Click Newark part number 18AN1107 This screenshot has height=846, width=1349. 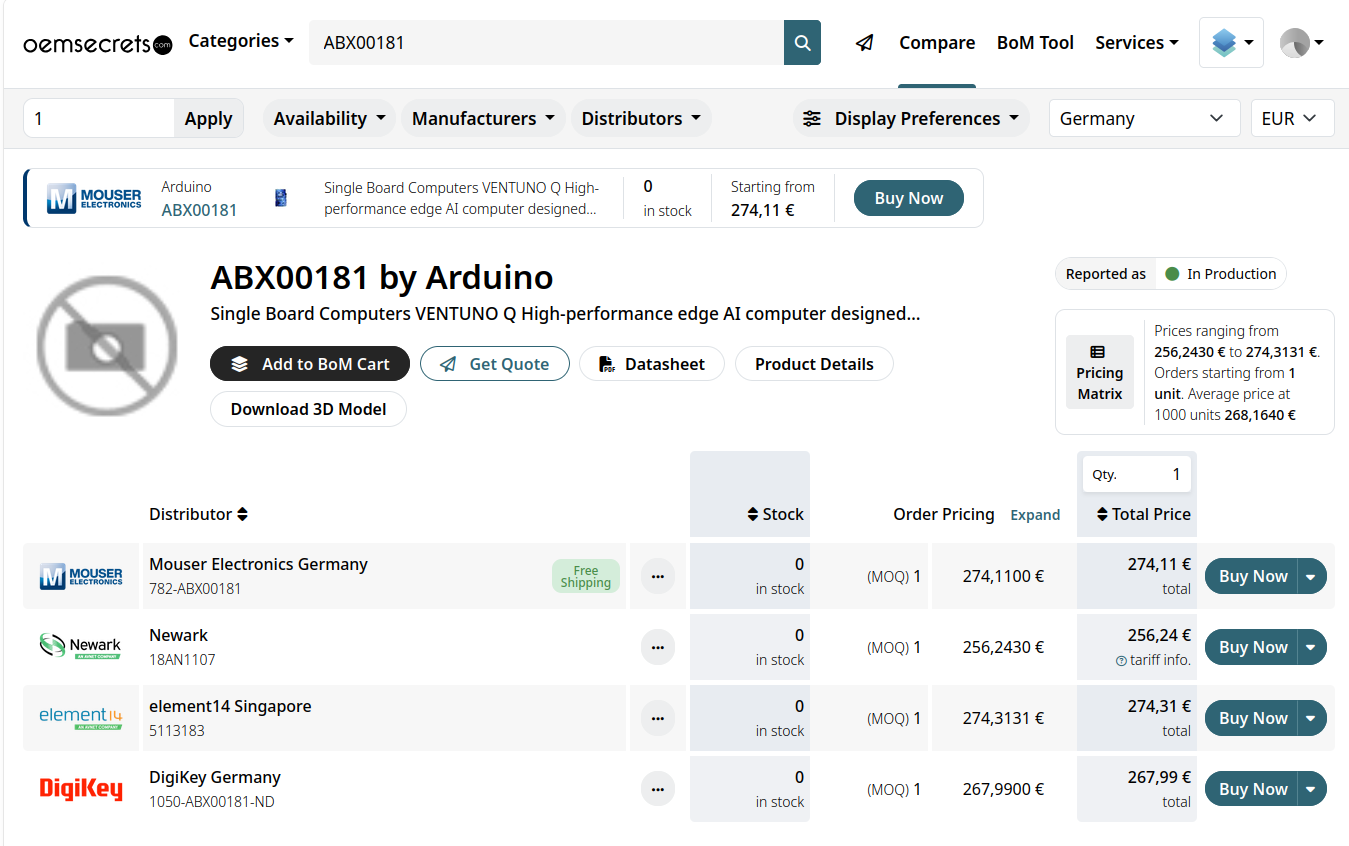pyautogui.click(x=182, y=660)
